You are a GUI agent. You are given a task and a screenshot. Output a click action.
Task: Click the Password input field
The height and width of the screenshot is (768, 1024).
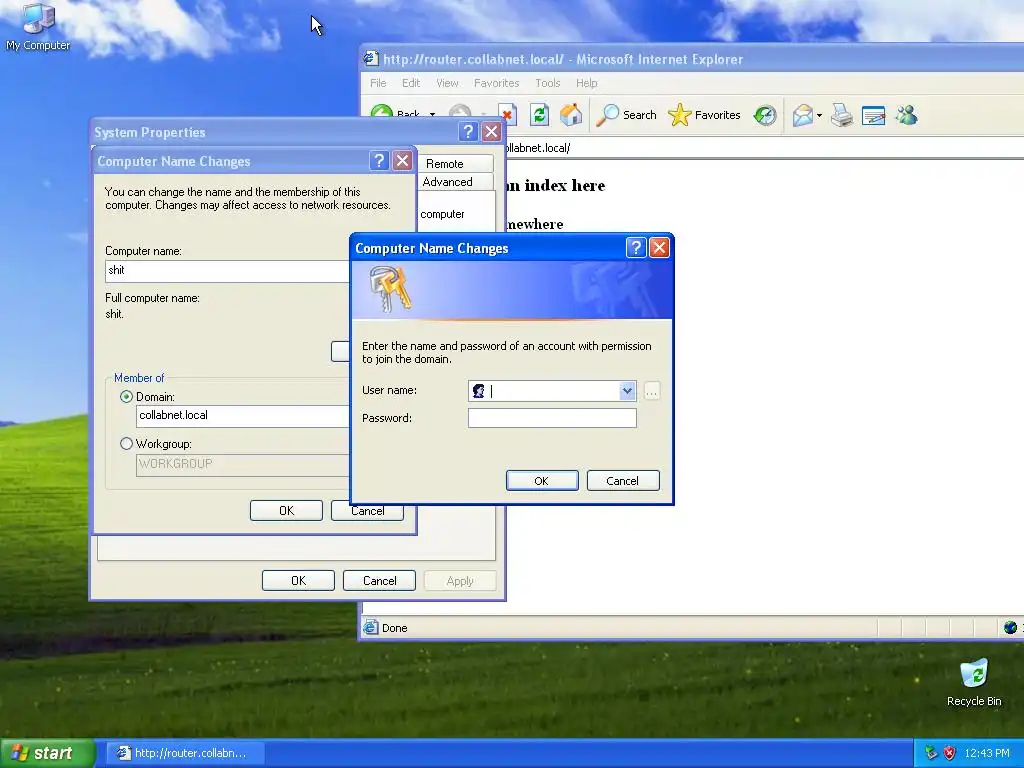point(552,418)
